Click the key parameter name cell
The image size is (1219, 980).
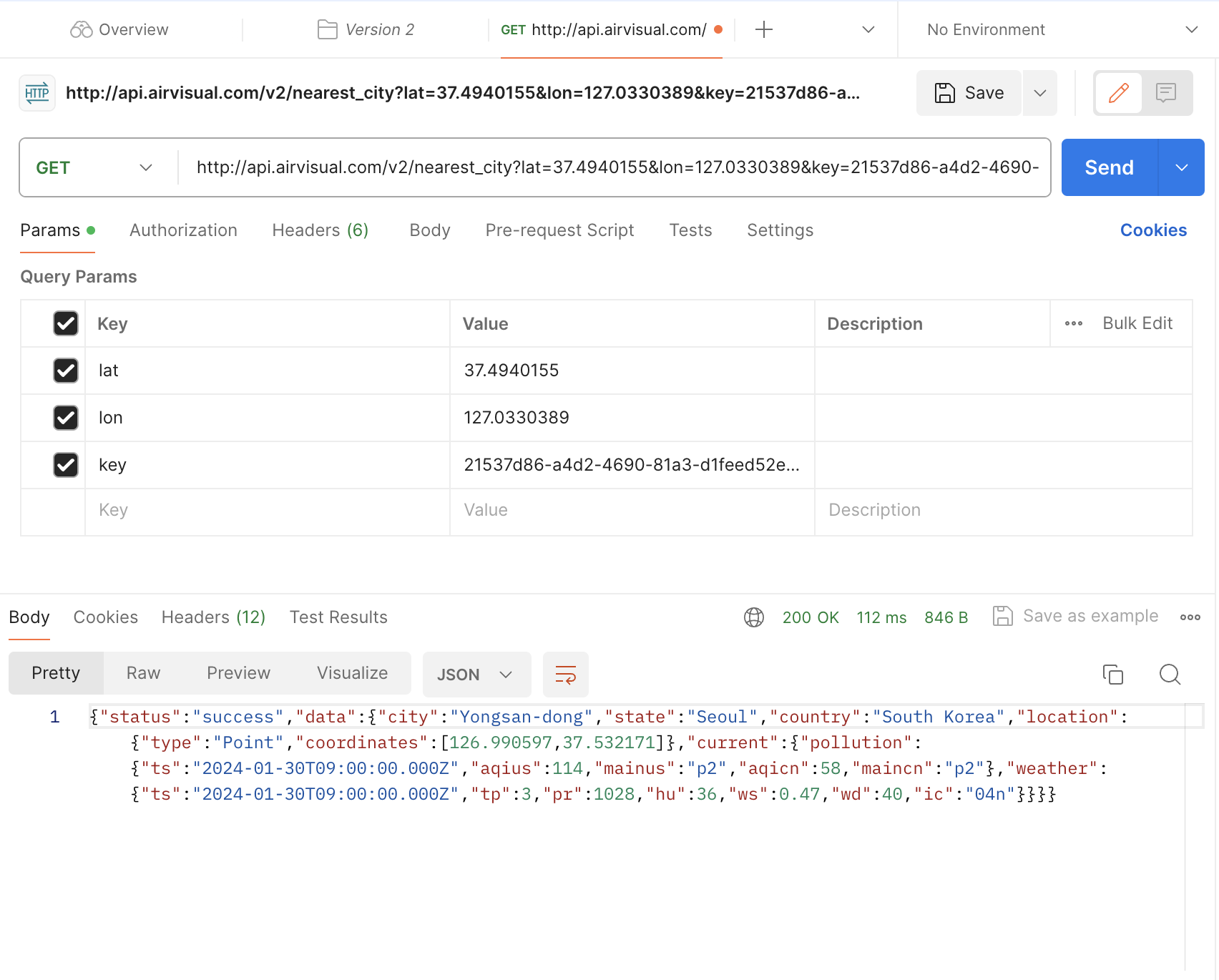(268, 465)
